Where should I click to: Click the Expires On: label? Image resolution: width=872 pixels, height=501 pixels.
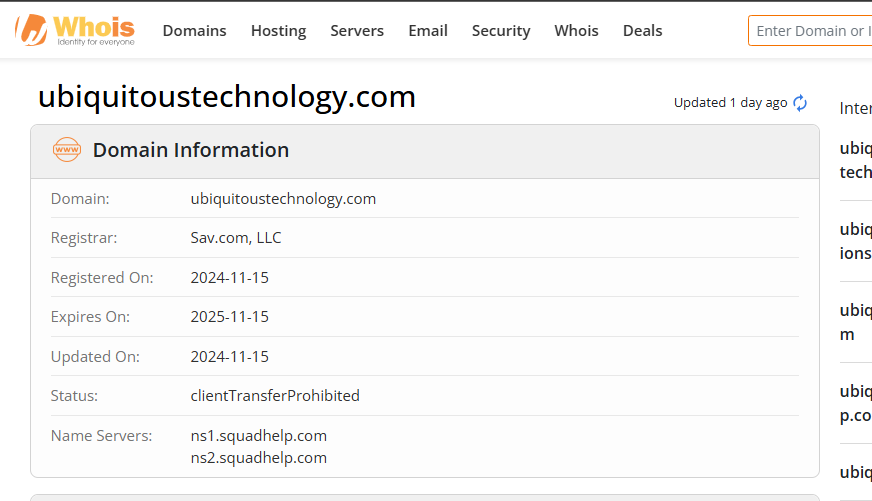click(90, 317)
